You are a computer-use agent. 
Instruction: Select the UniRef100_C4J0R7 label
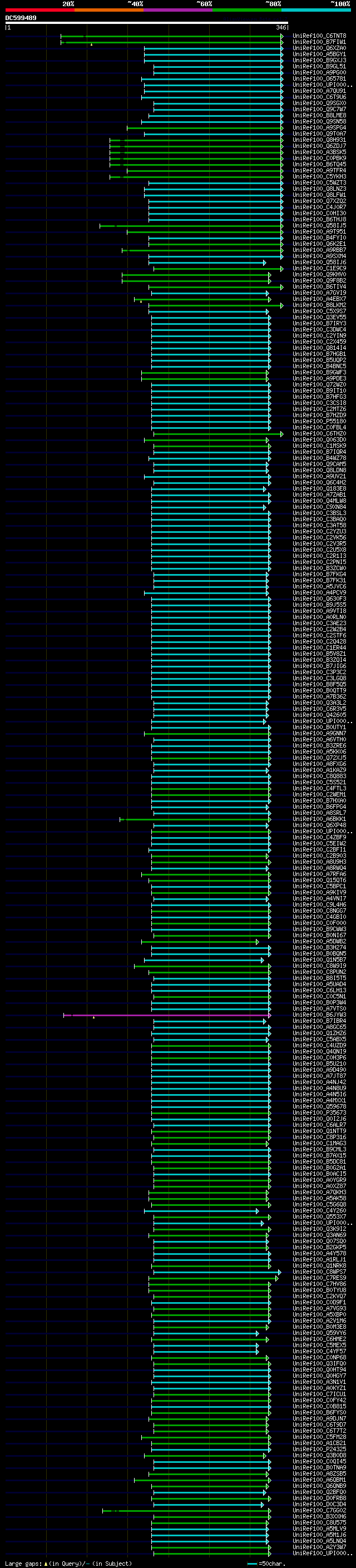pyautogui.click(x=319, y=207)
